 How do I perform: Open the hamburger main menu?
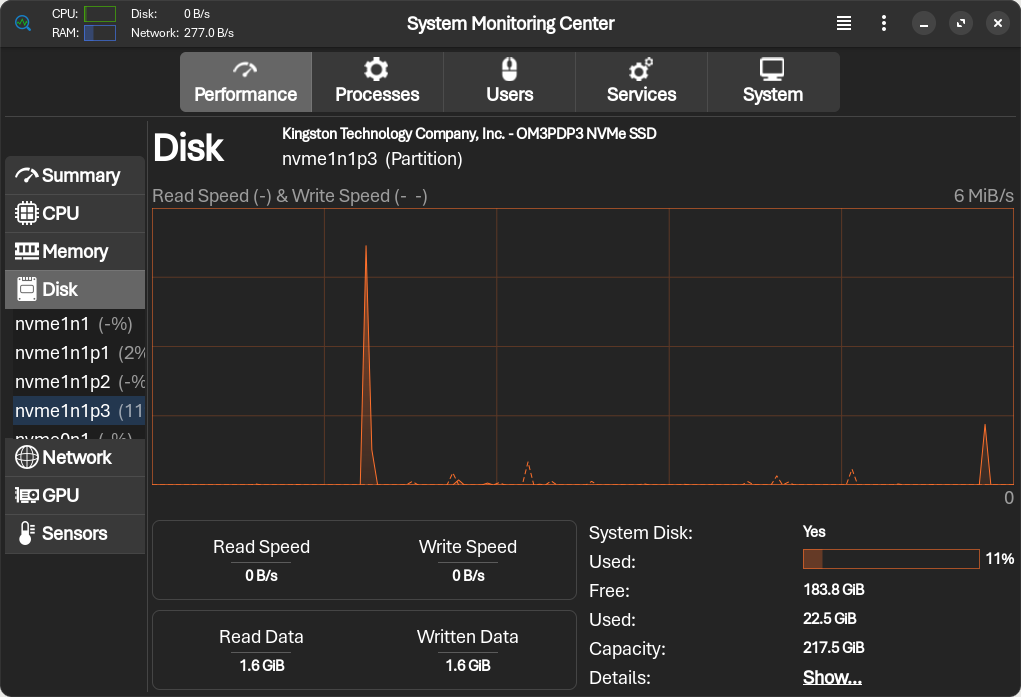click(x=844, y=23)
